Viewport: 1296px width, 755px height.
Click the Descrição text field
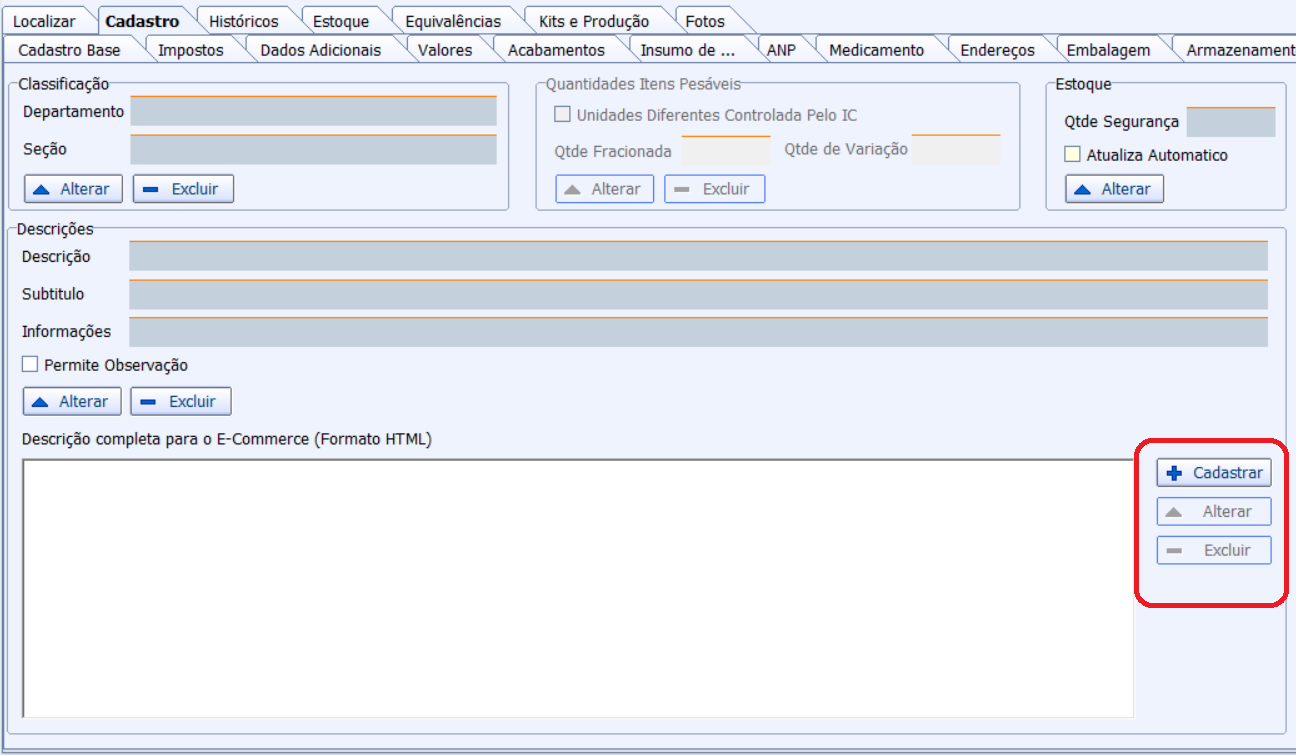[697, 257]
